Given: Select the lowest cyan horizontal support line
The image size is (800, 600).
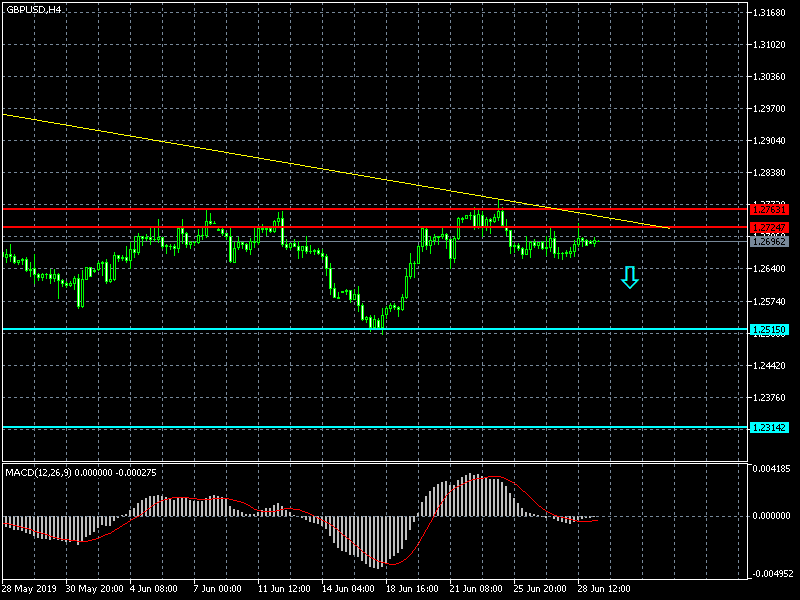Looking at the screenshot, I should coord(375,428).
